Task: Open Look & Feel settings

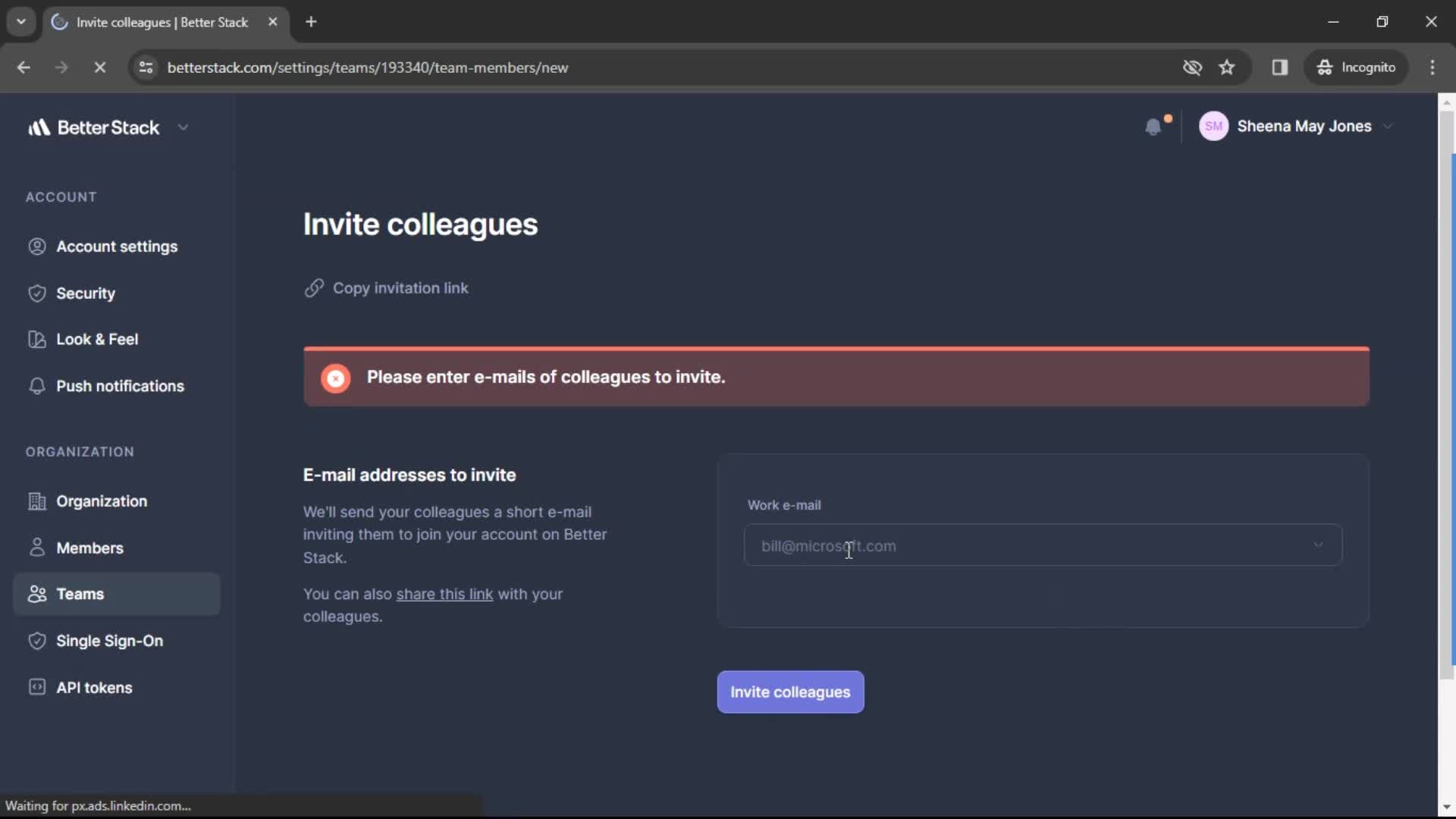Action: click(117, 340)
